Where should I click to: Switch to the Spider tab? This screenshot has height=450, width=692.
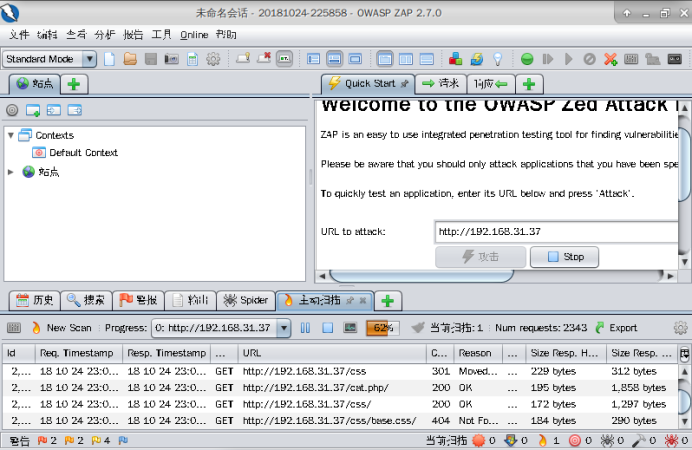(x=246, y=300)
